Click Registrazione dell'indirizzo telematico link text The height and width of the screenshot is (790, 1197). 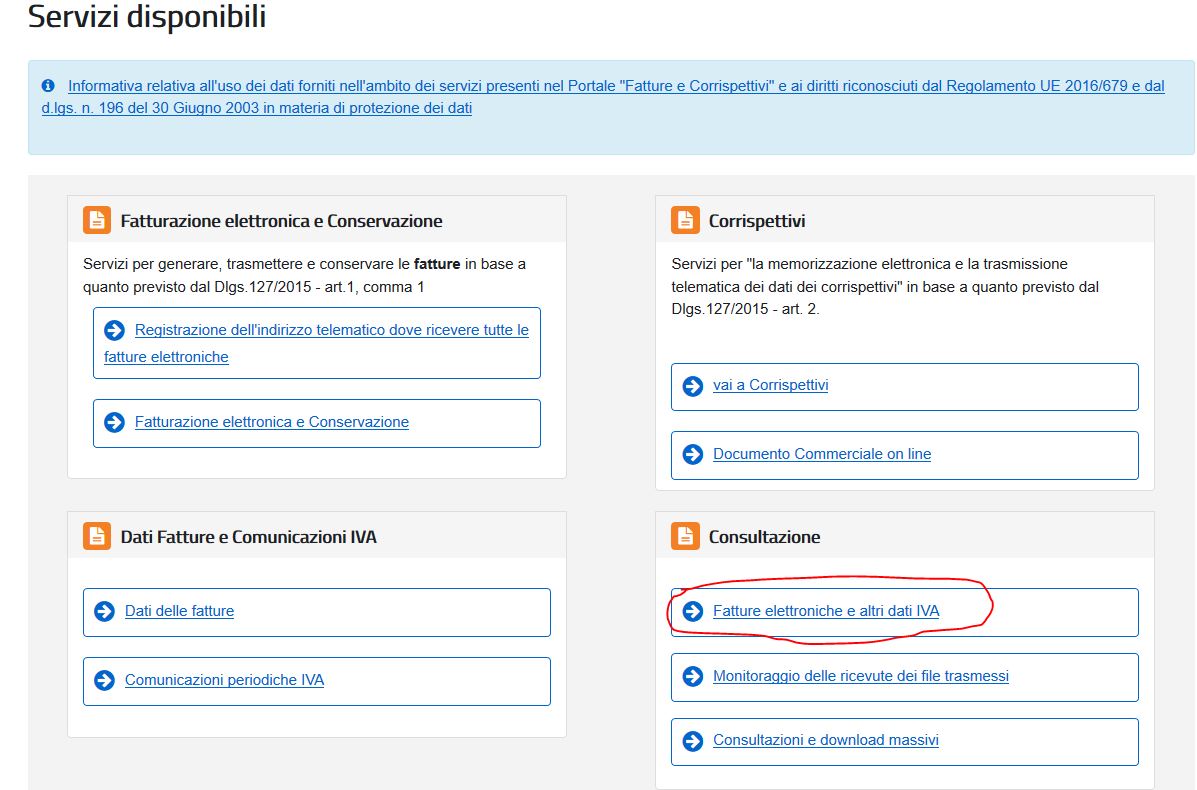tap(331, 330)
